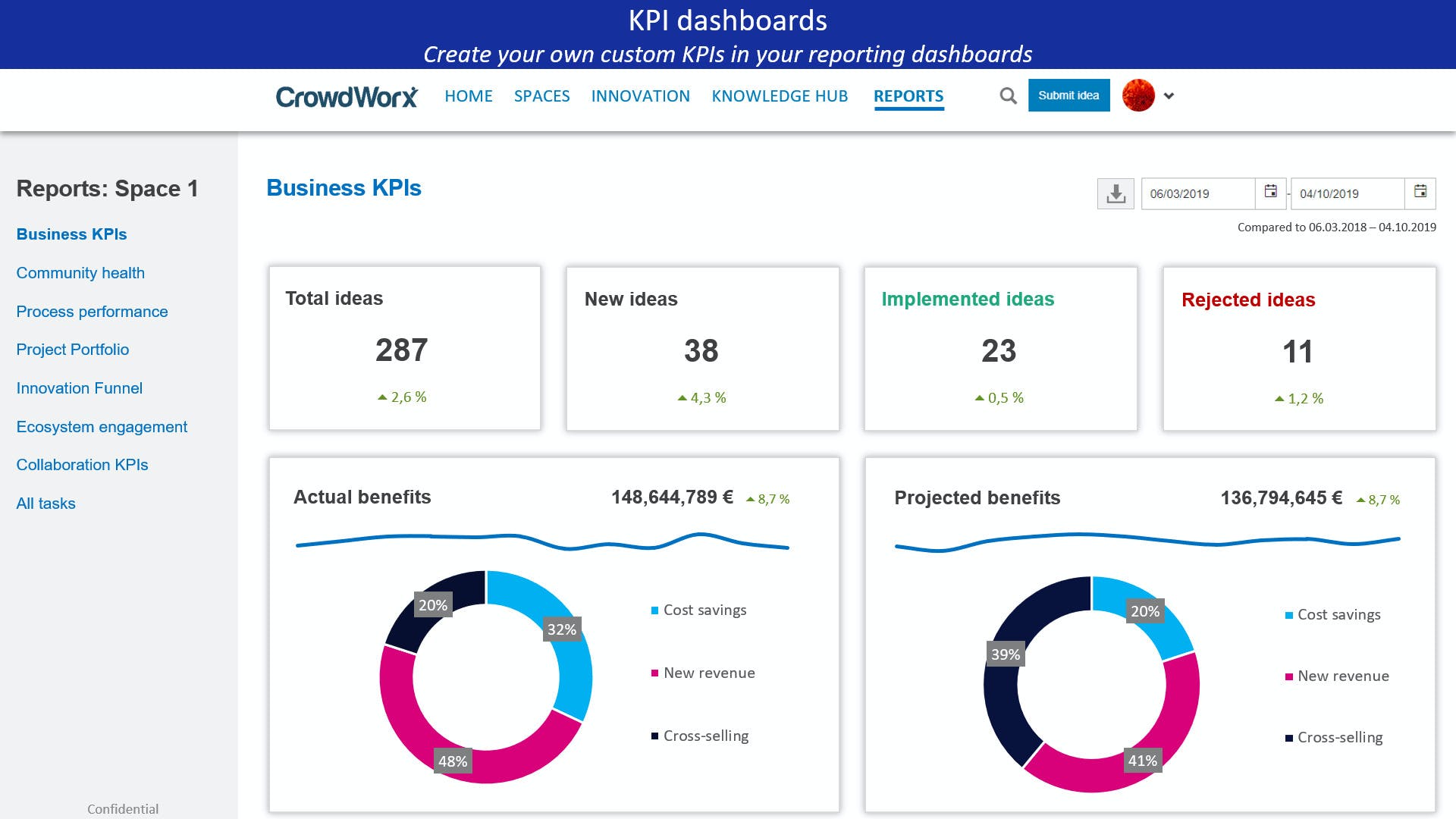
Task: Open the start date calendar picker
Action: tap(1271, 192)
